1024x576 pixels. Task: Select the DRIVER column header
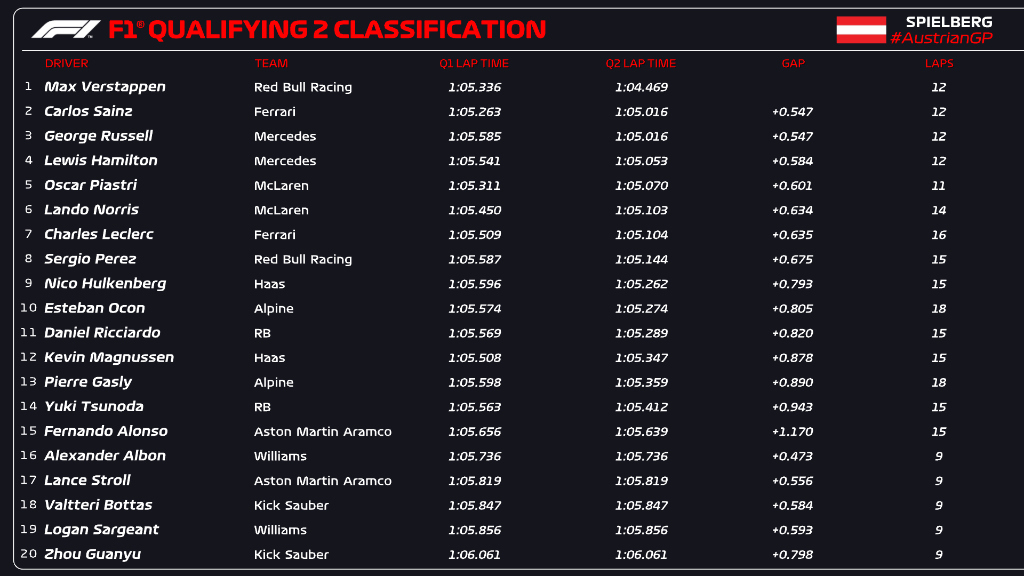click(66, 63)
